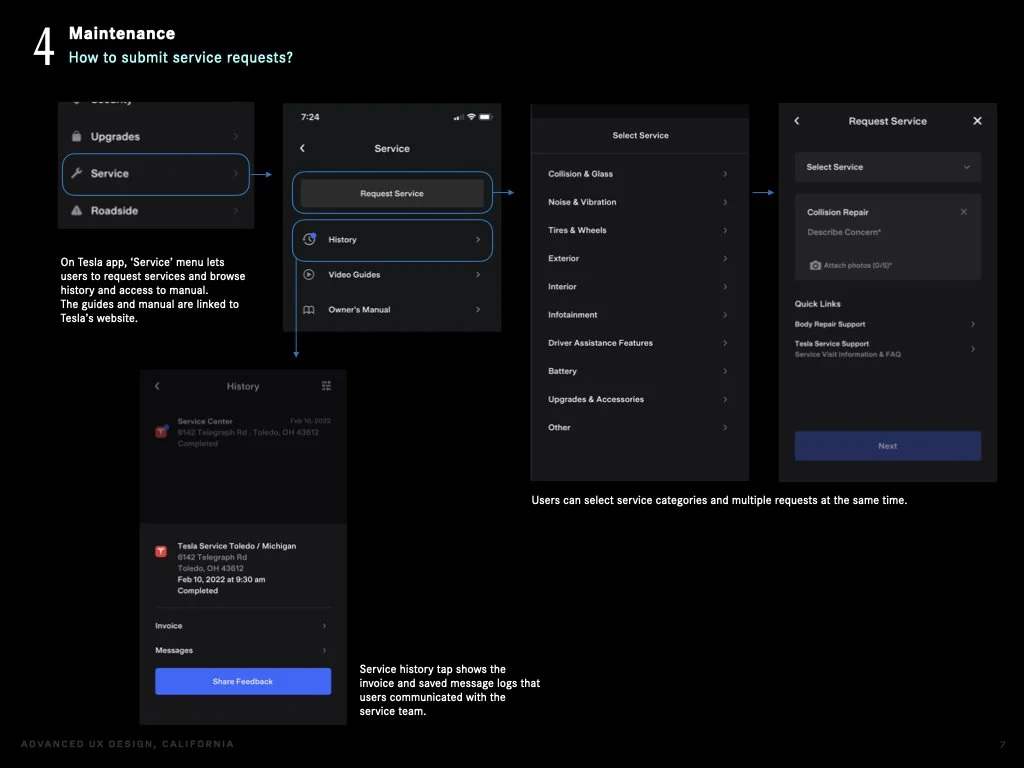The image size is (1024, 768).
Task: Select Exterior service category
Action: click(x=639, y=258)
